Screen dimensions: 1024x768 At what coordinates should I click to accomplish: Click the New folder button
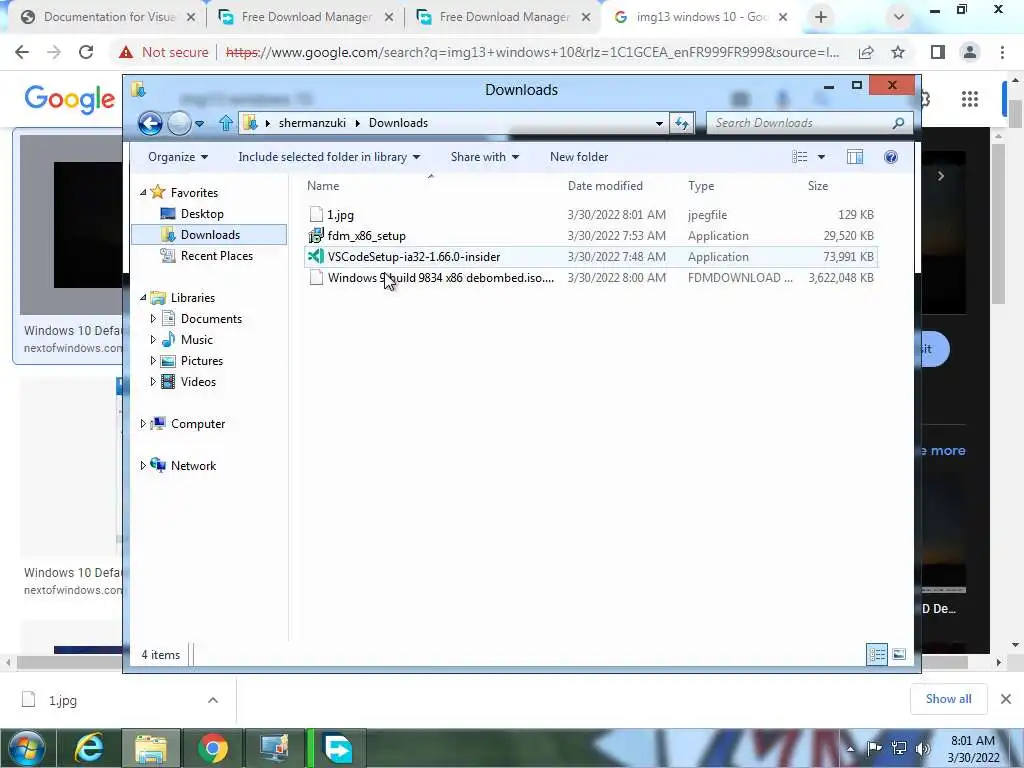[579, 157]
